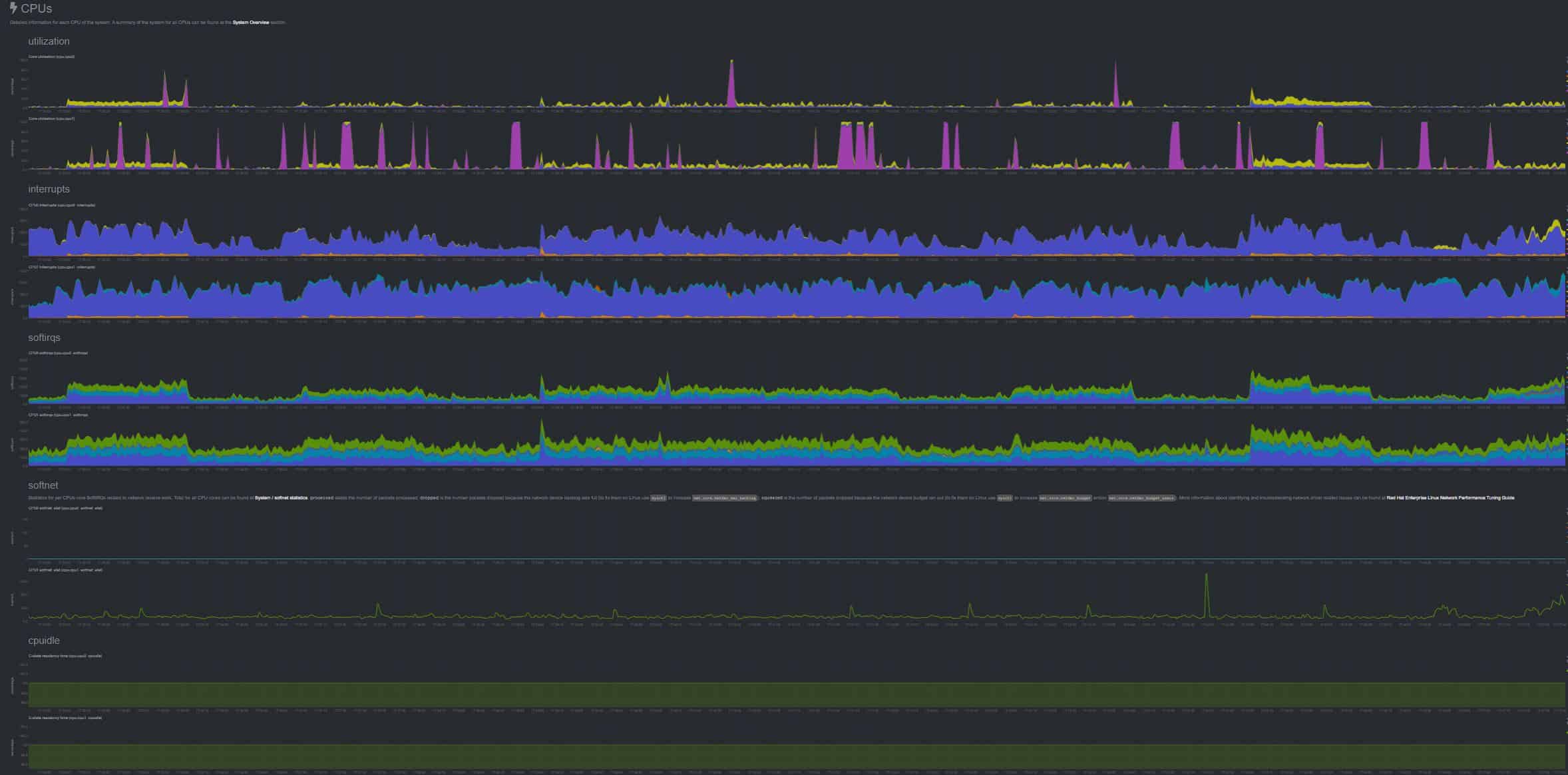This screenshot has width=1568, height=775.
Task: Click the cpu1 C-state residency time chart
Action: click(x=797, y=745)
